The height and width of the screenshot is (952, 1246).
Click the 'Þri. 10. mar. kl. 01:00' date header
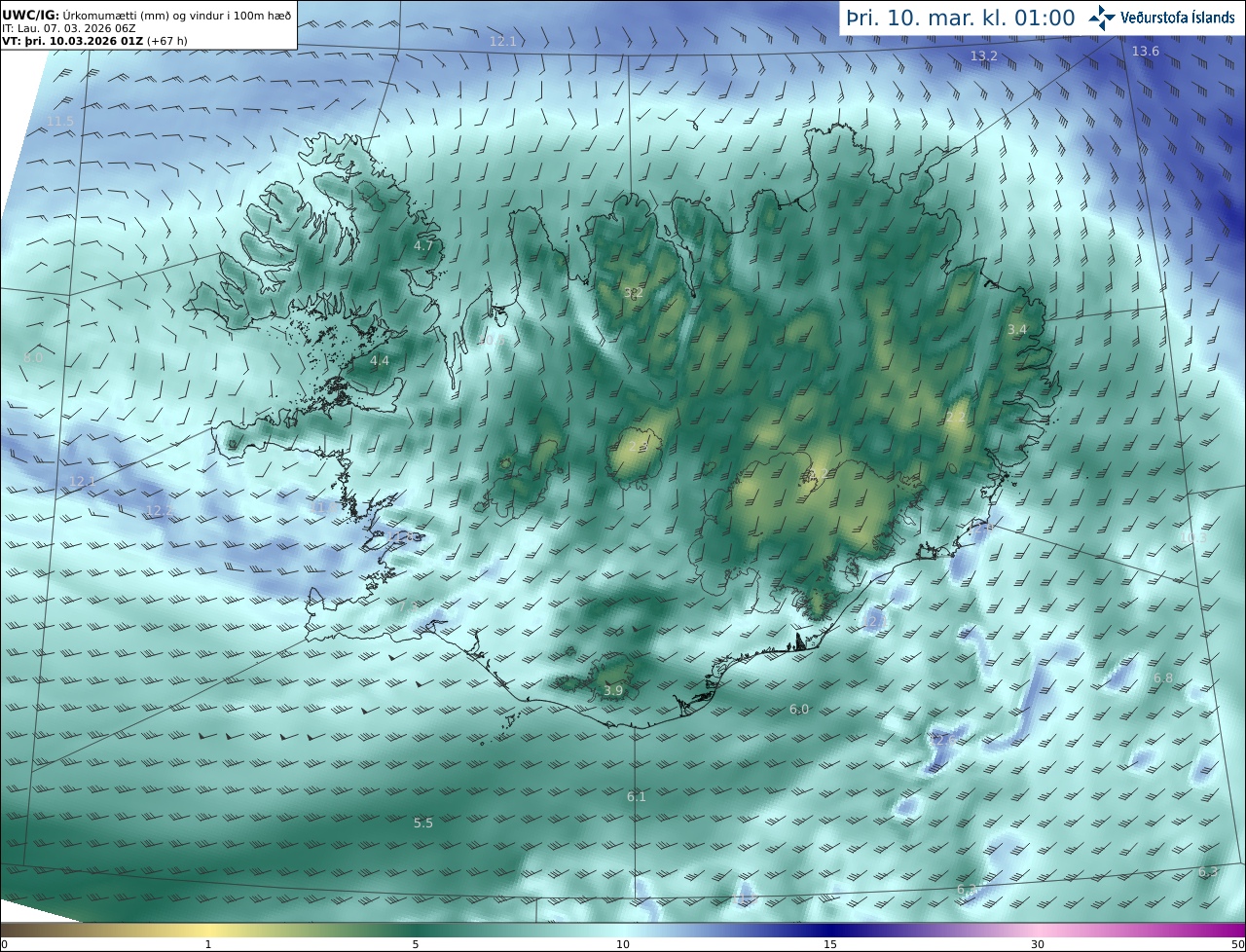click(960, 18)
